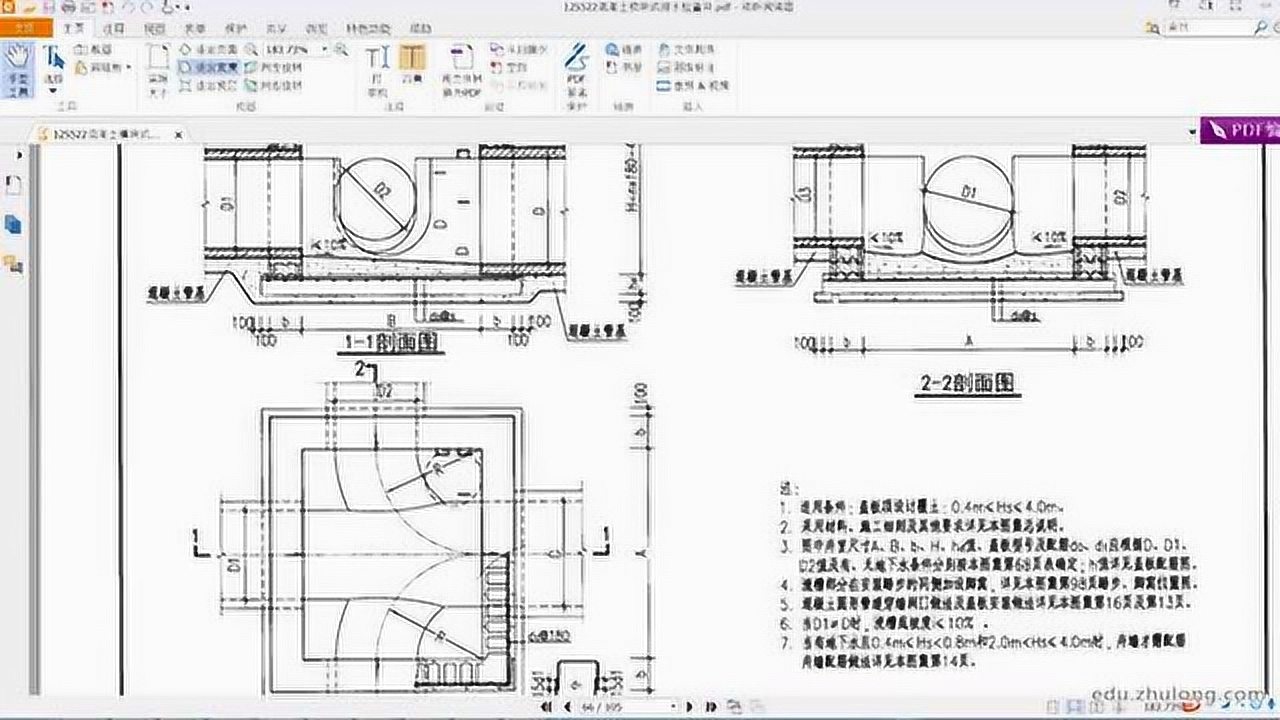Open the pages panel in left sidebar
Screen dimensions: 1280x720
click(x=14, y=225)
